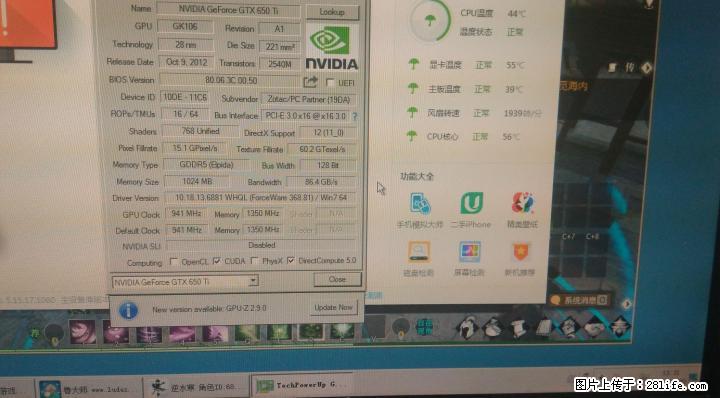Click the orange shield icon in 功能大全
The width and height of the screenshot is (720, 398).
pyautogui.click(x=521, y=252)
